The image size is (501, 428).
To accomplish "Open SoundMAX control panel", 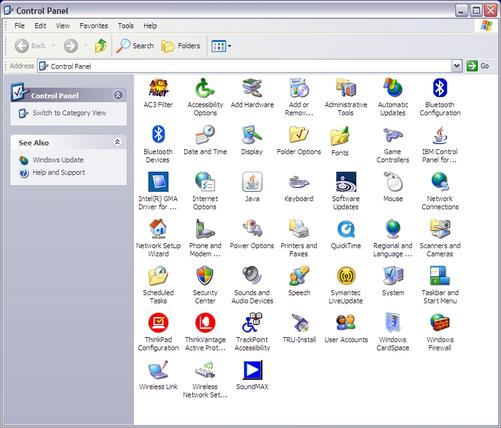I will (252, 375).
